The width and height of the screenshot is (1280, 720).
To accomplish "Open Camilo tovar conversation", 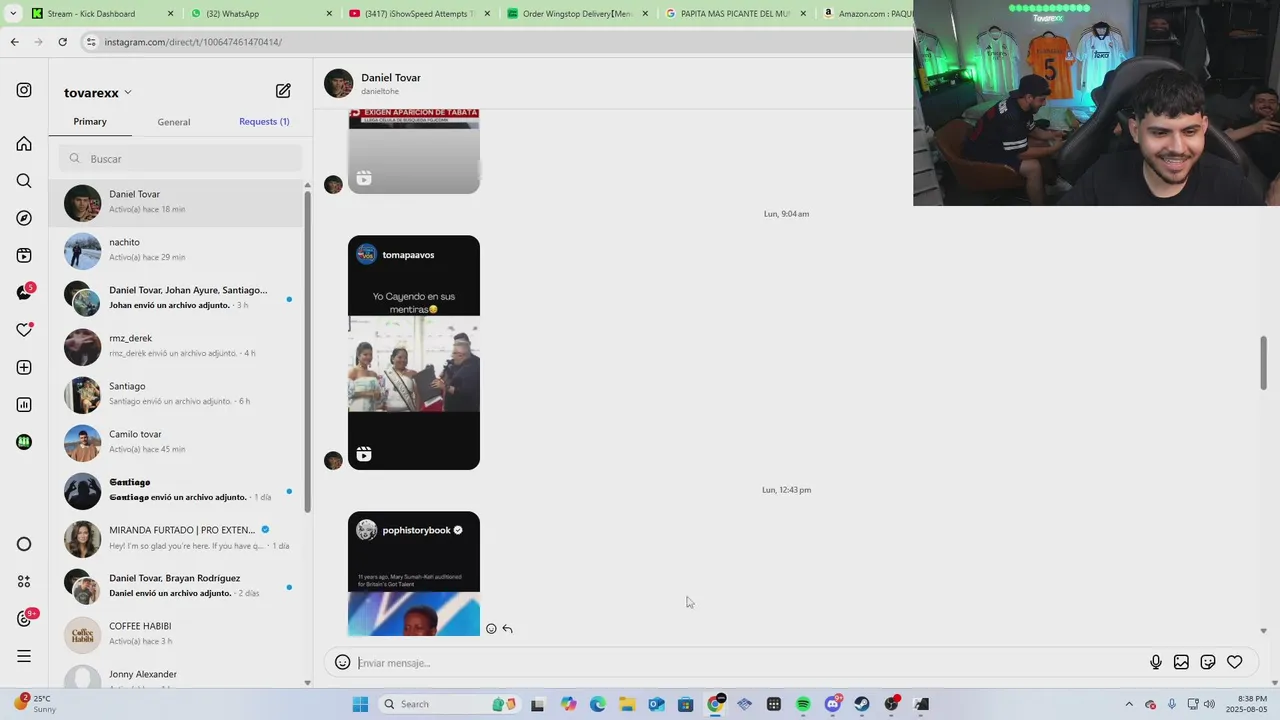I will pos(178,443).
